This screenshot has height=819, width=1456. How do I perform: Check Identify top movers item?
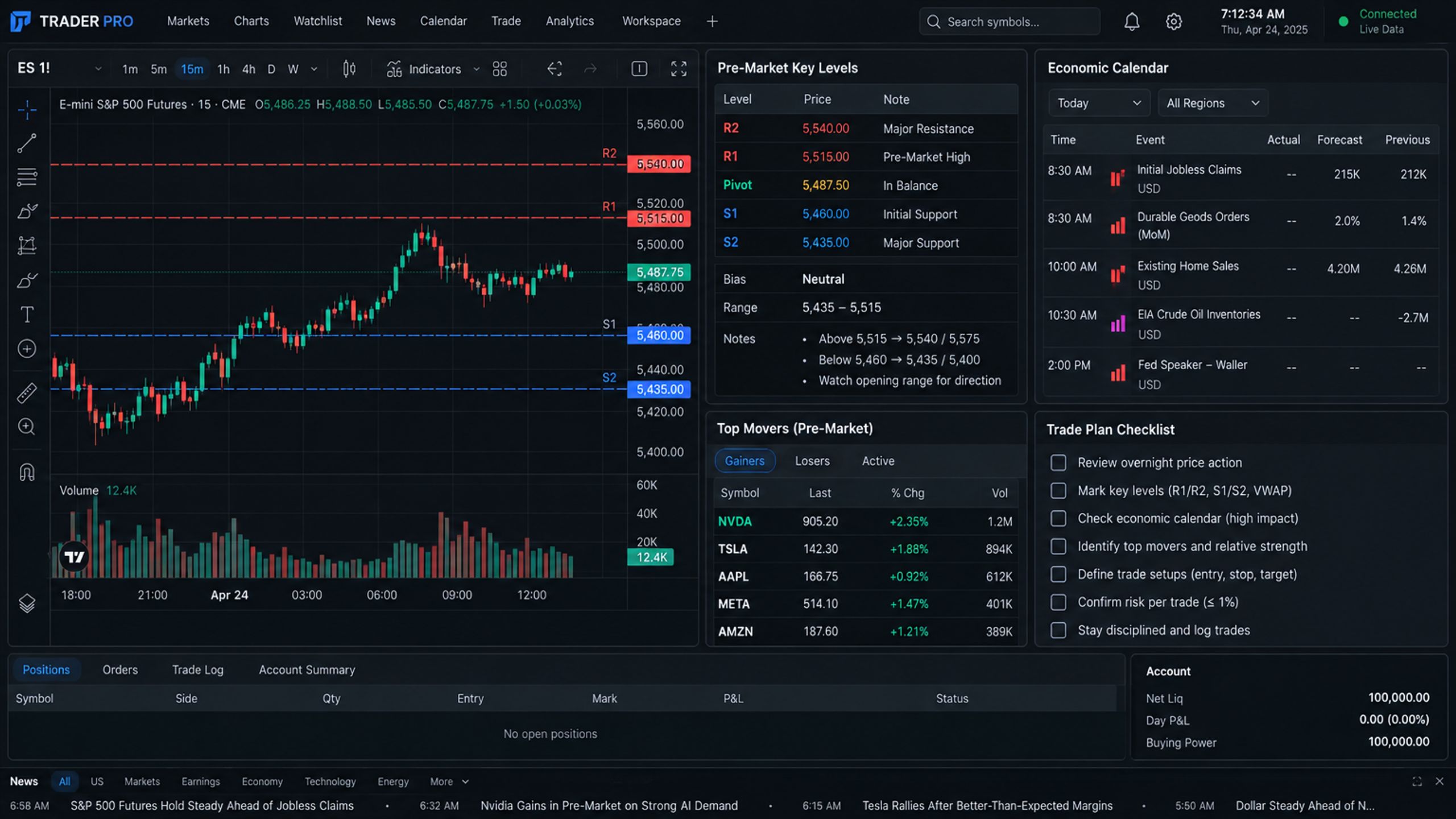point(1058,546)
